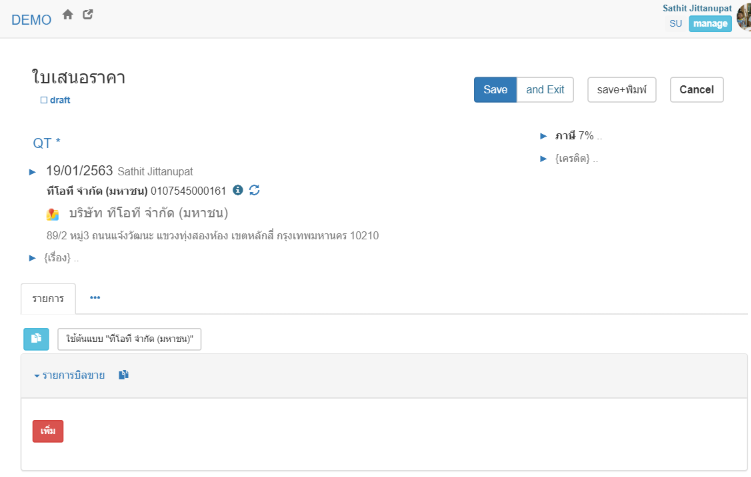Open the map icon beside company name
Viewport: 751px width, 477px height.
pyautogui.click(x=53, y=214)
